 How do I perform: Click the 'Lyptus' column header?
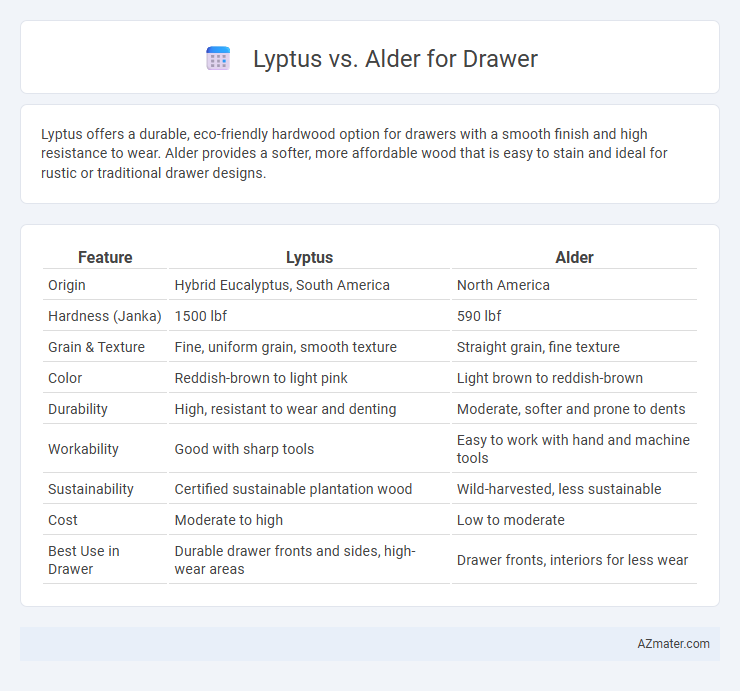coord(310,257)
